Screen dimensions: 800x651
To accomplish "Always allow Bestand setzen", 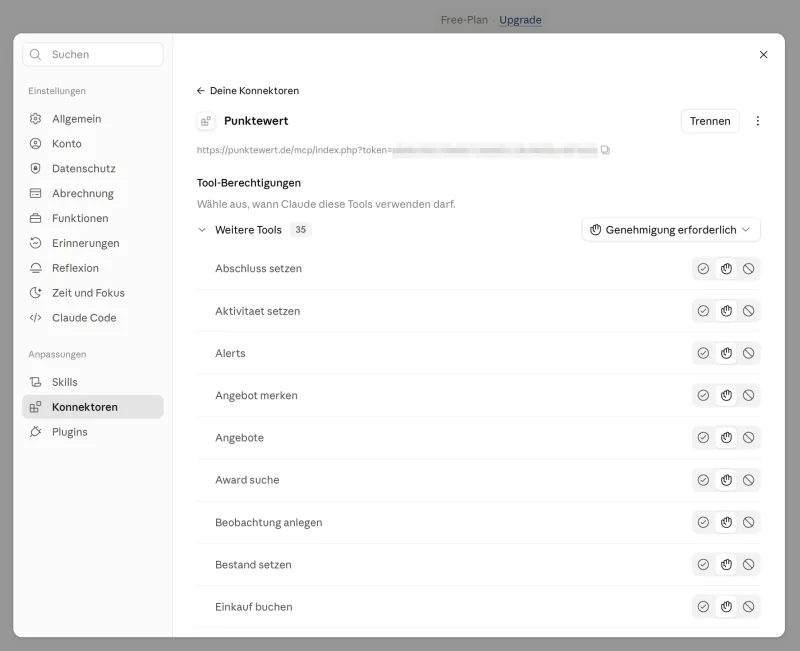I will pyautogui.click(x=703, y=565).
